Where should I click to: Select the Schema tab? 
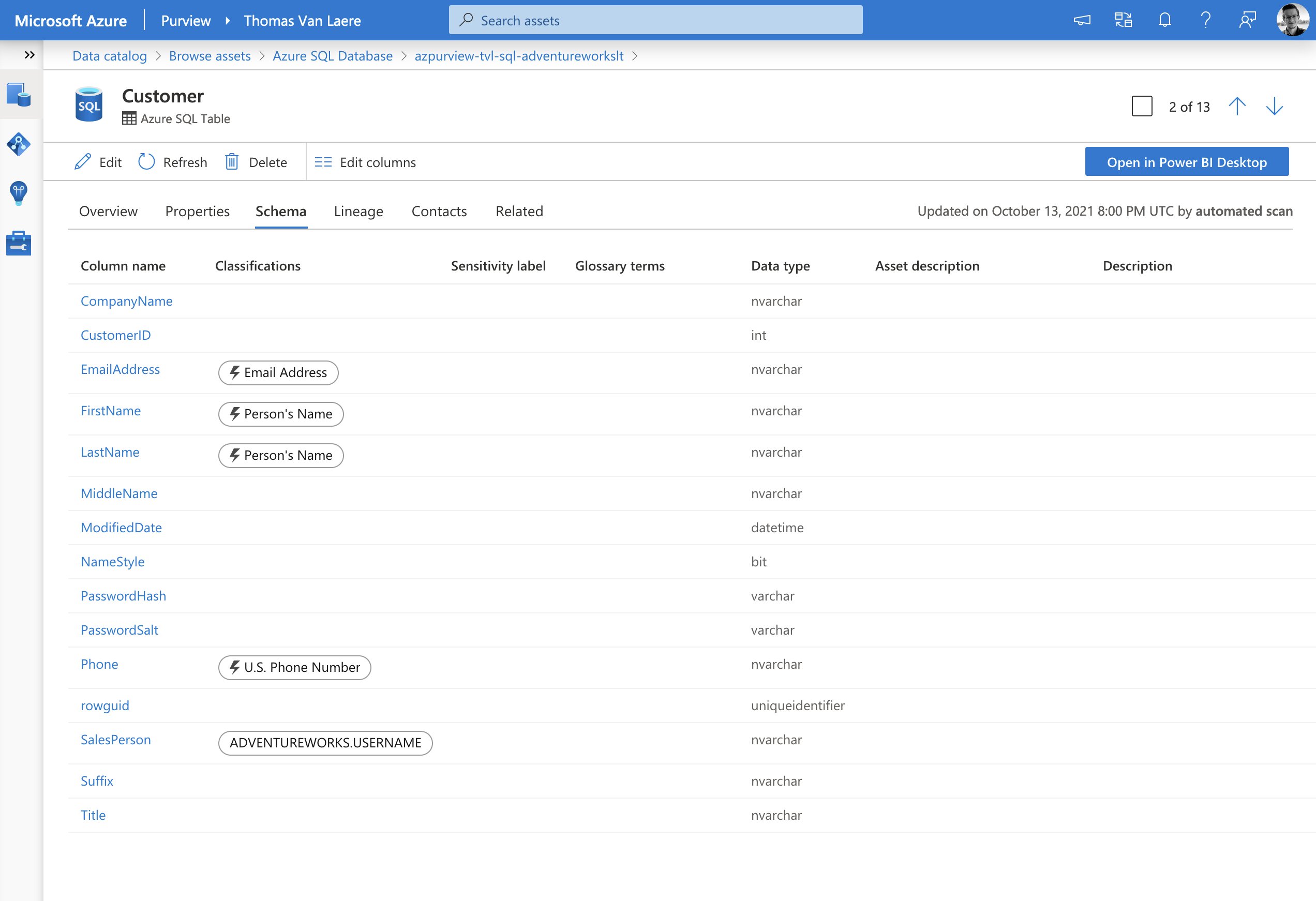tap(280, 210)
